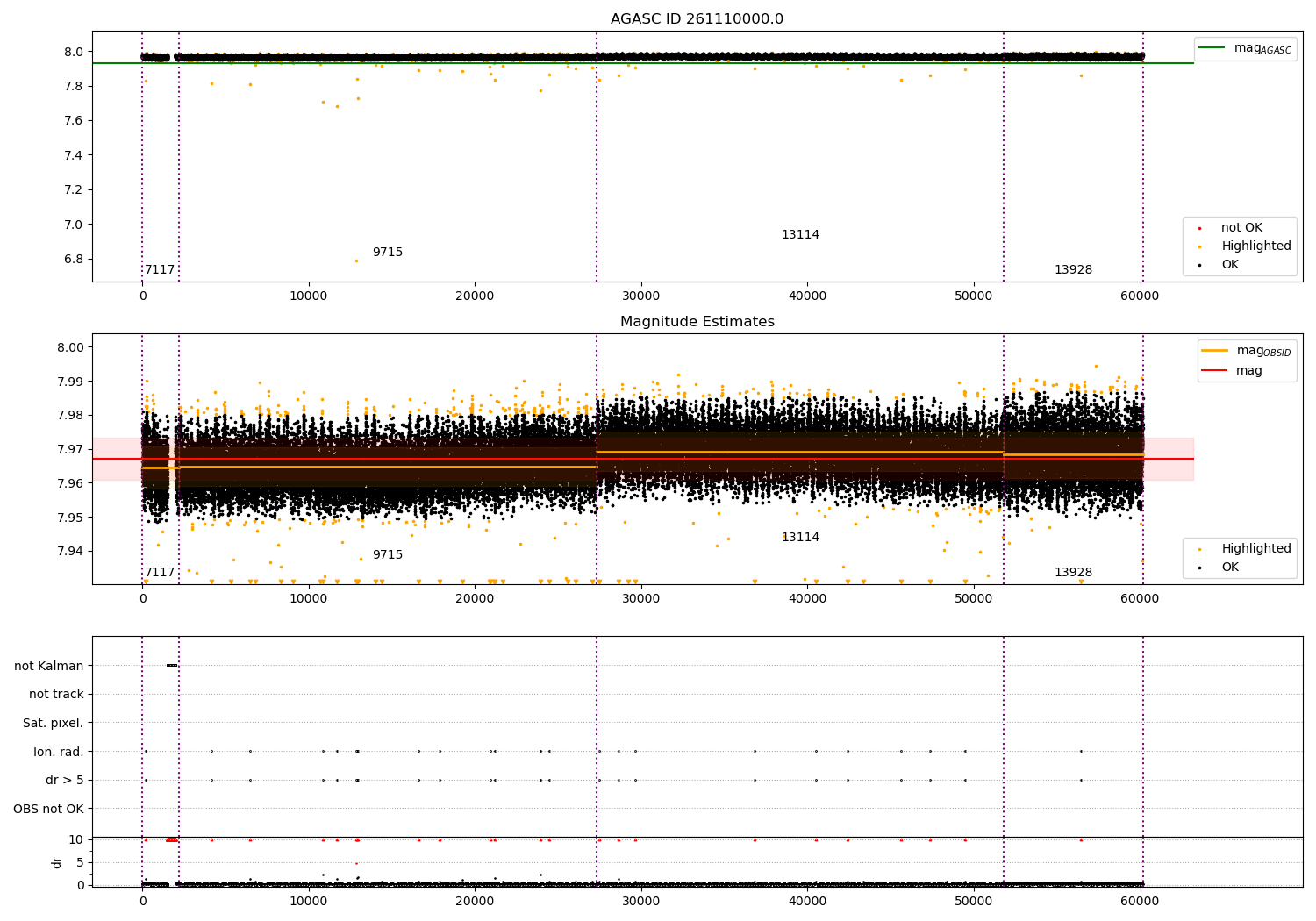Click x-axis tick 10000 under the bottom plot
The height and width of the screenshot is (921, 1316).
click(x=309, y=902)
